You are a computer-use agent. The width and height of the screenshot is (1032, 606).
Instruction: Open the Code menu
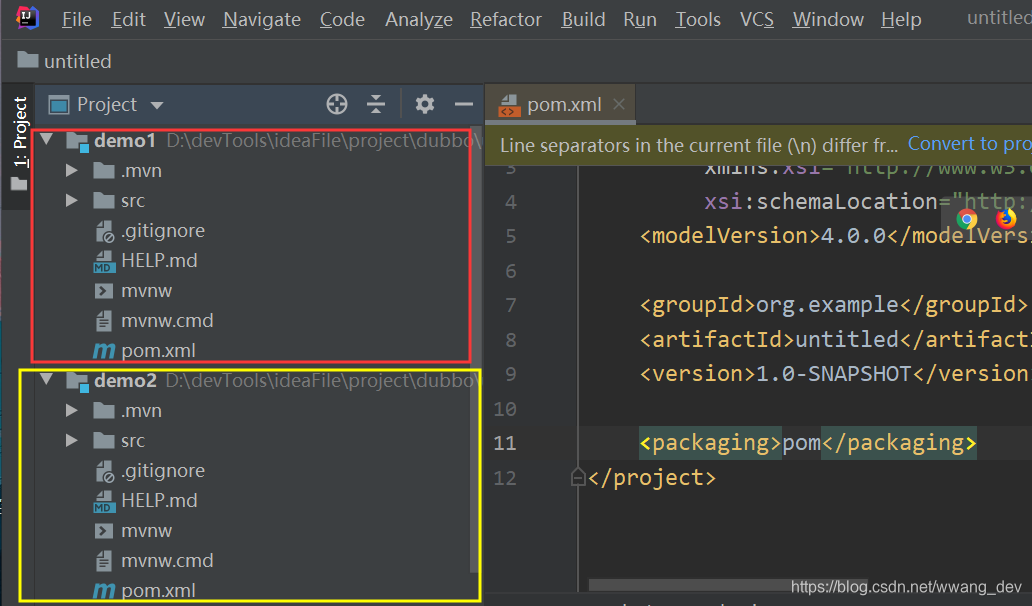point(342,20)
